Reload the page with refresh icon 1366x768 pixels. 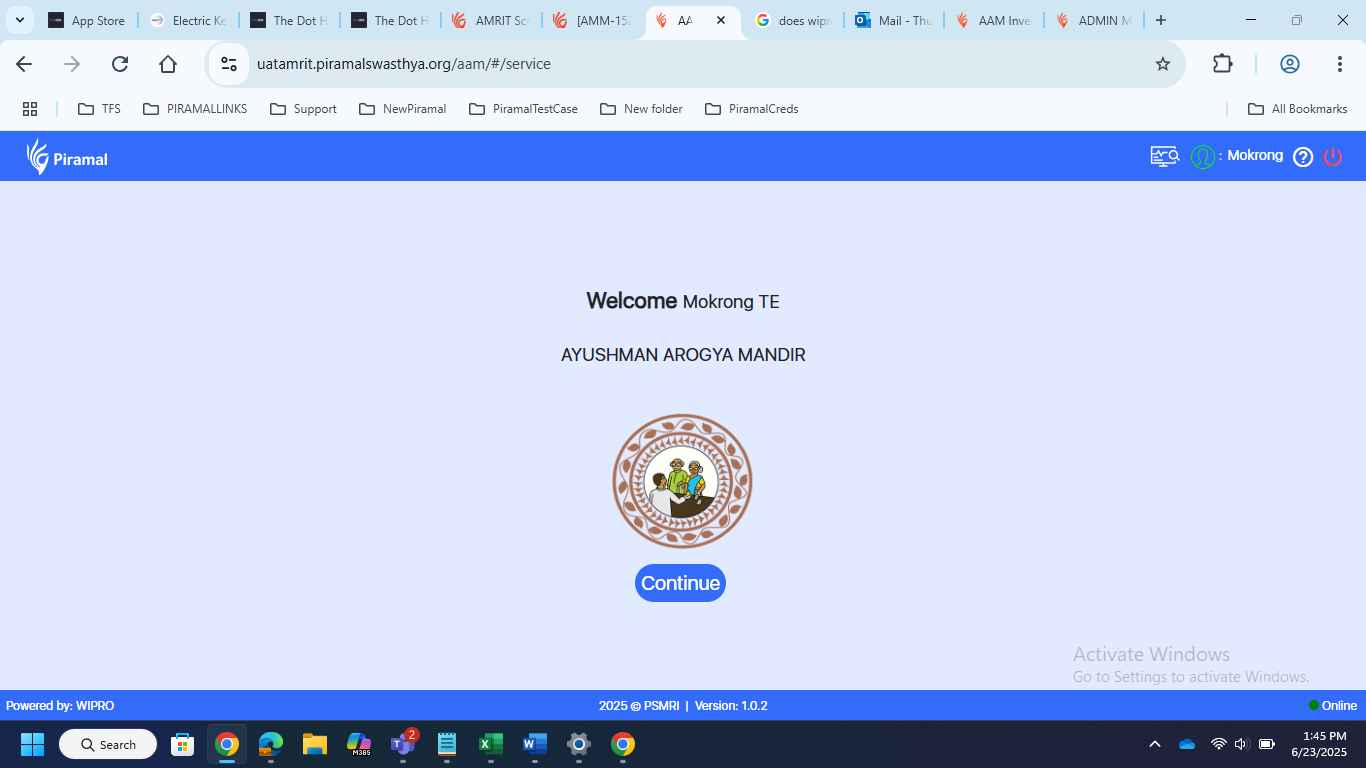120,64
